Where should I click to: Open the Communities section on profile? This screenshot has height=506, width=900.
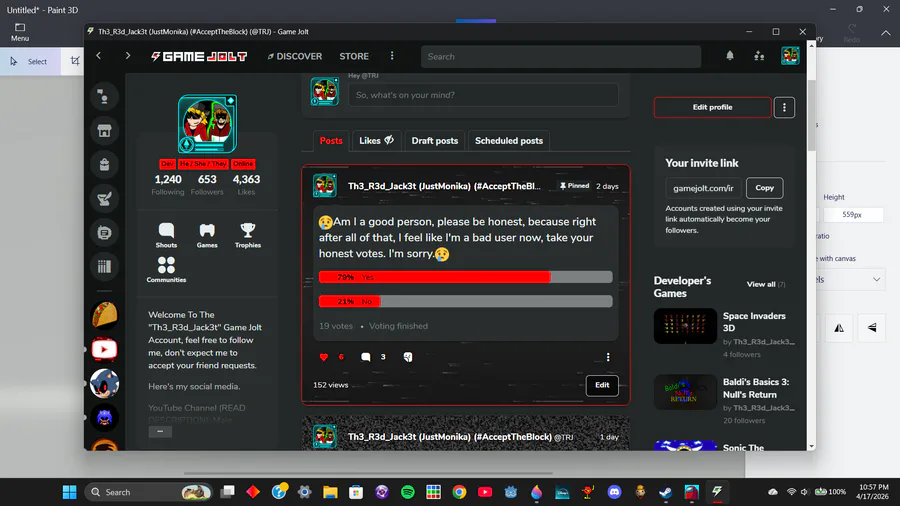[166, 270]
